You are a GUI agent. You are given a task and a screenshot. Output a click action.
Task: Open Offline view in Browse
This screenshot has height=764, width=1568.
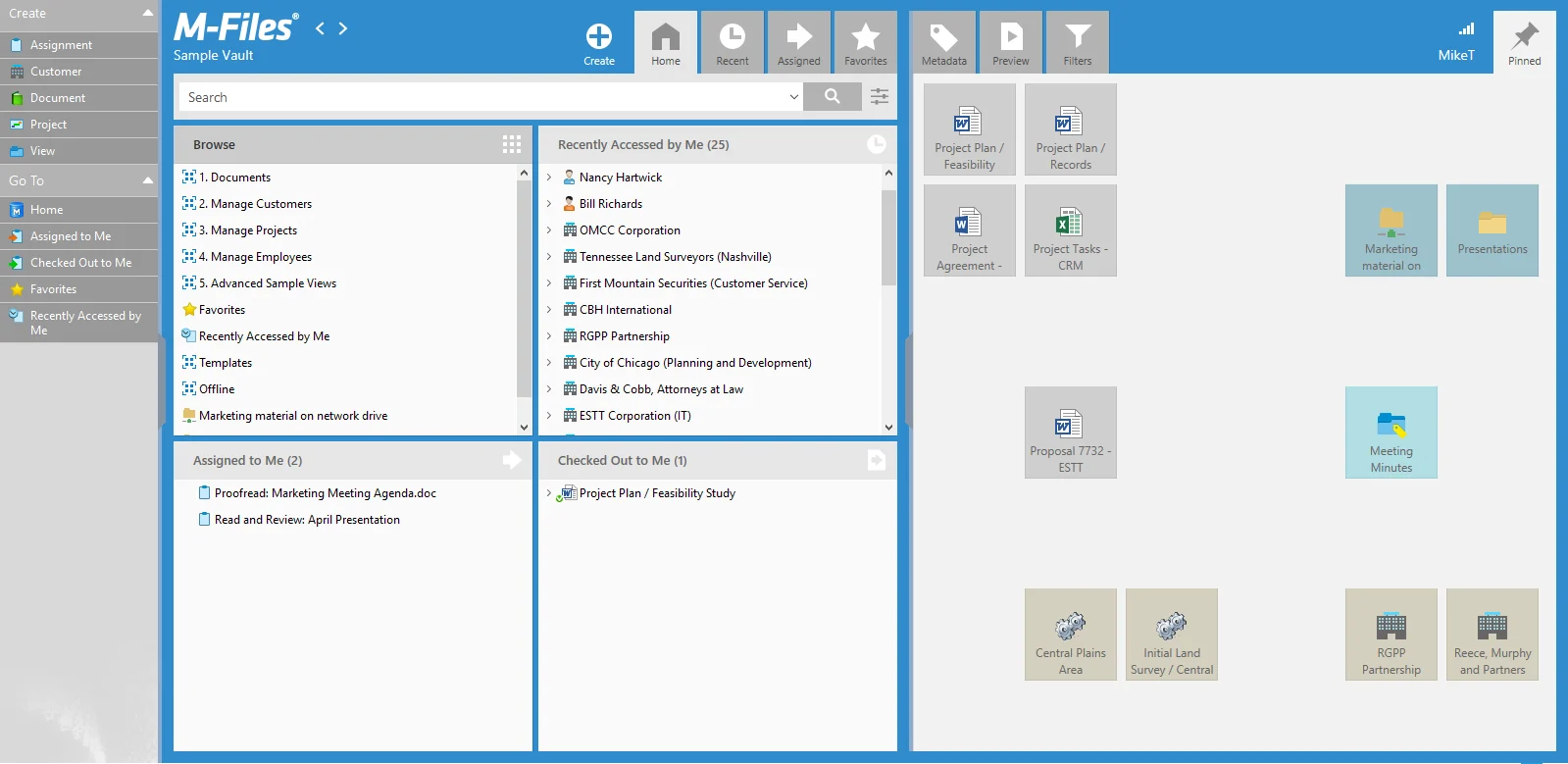[x=217, y=389]
